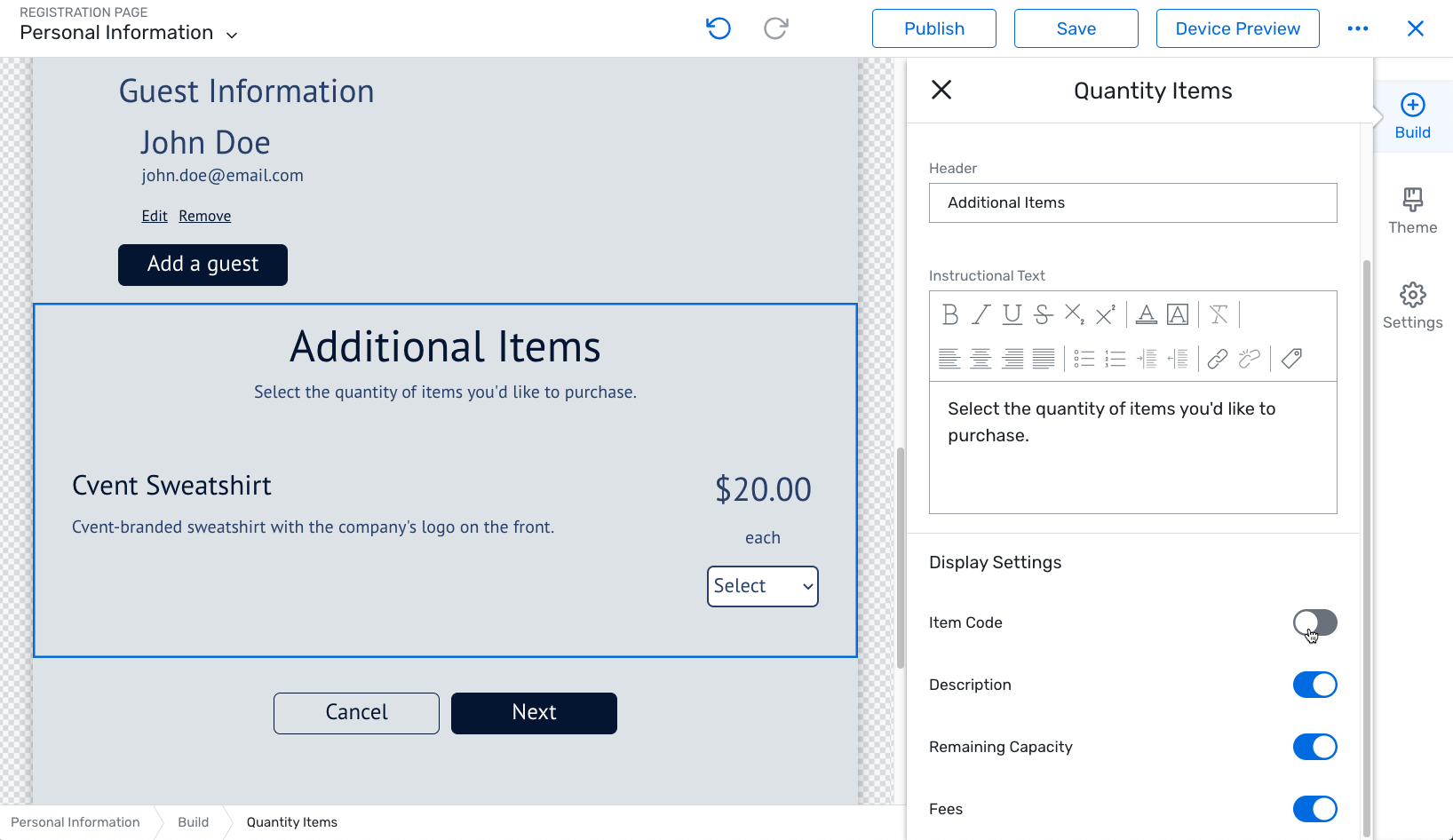Create a bulleted list
Viewport: 1453px width, 840px height.
point(1084,359)
